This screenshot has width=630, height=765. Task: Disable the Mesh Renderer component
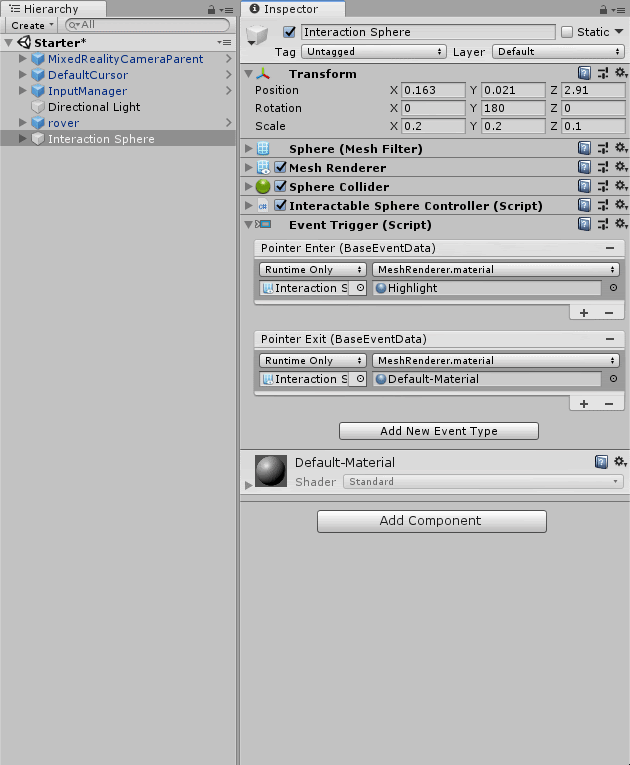(x=281, y=167)
